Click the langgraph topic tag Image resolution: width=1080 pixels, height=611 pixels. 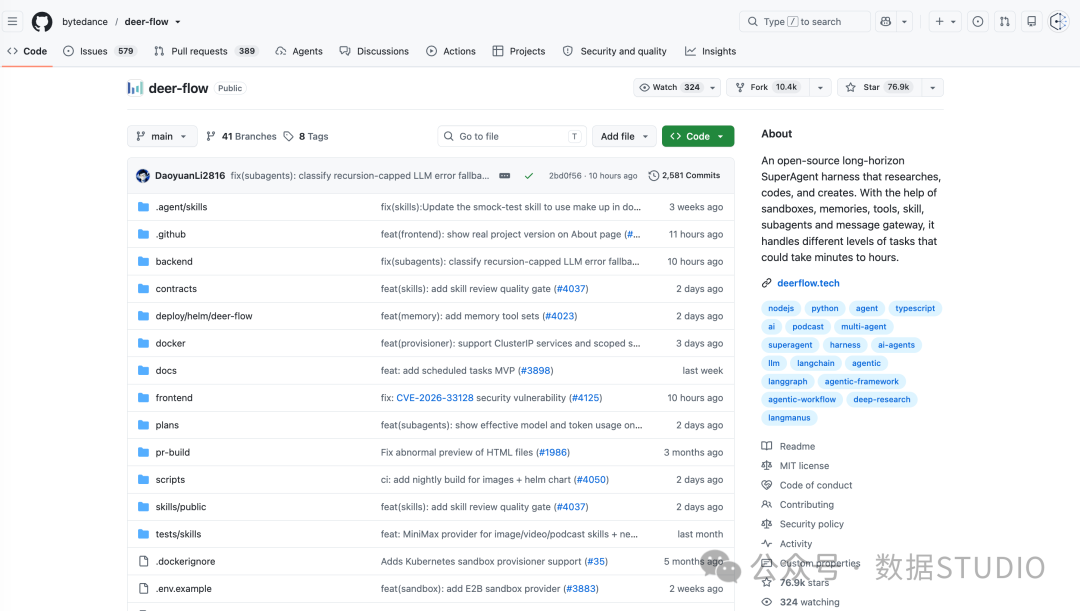[x=787, y=382]
